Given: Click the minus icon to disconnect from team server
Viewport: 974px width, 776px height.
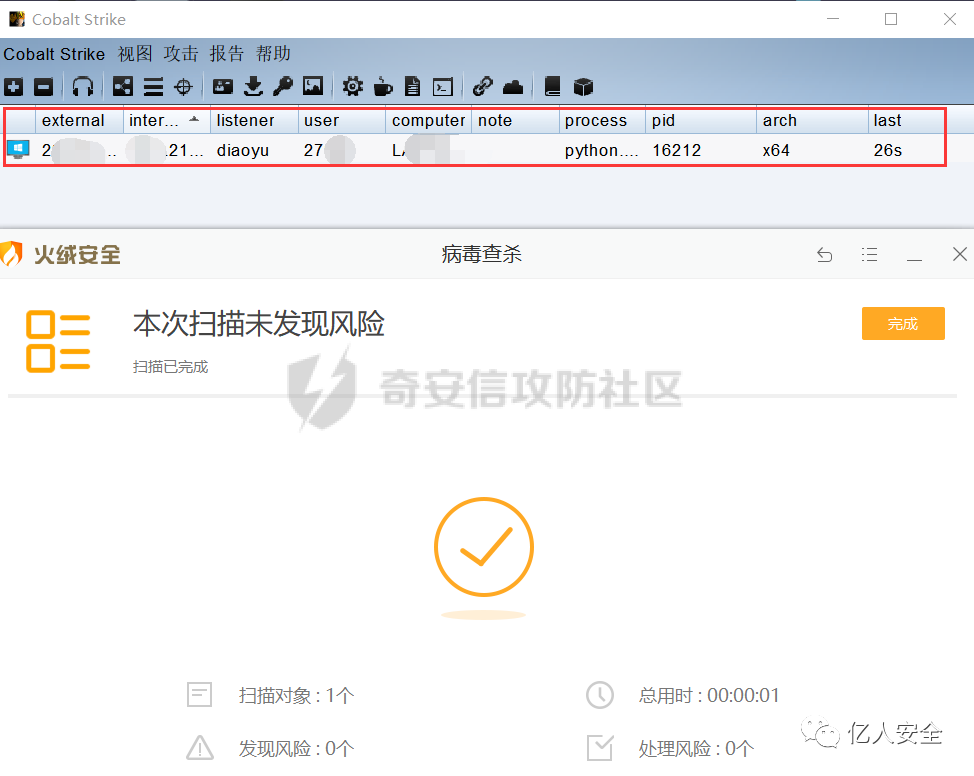Looking at the screenshot, I should 43,87.
